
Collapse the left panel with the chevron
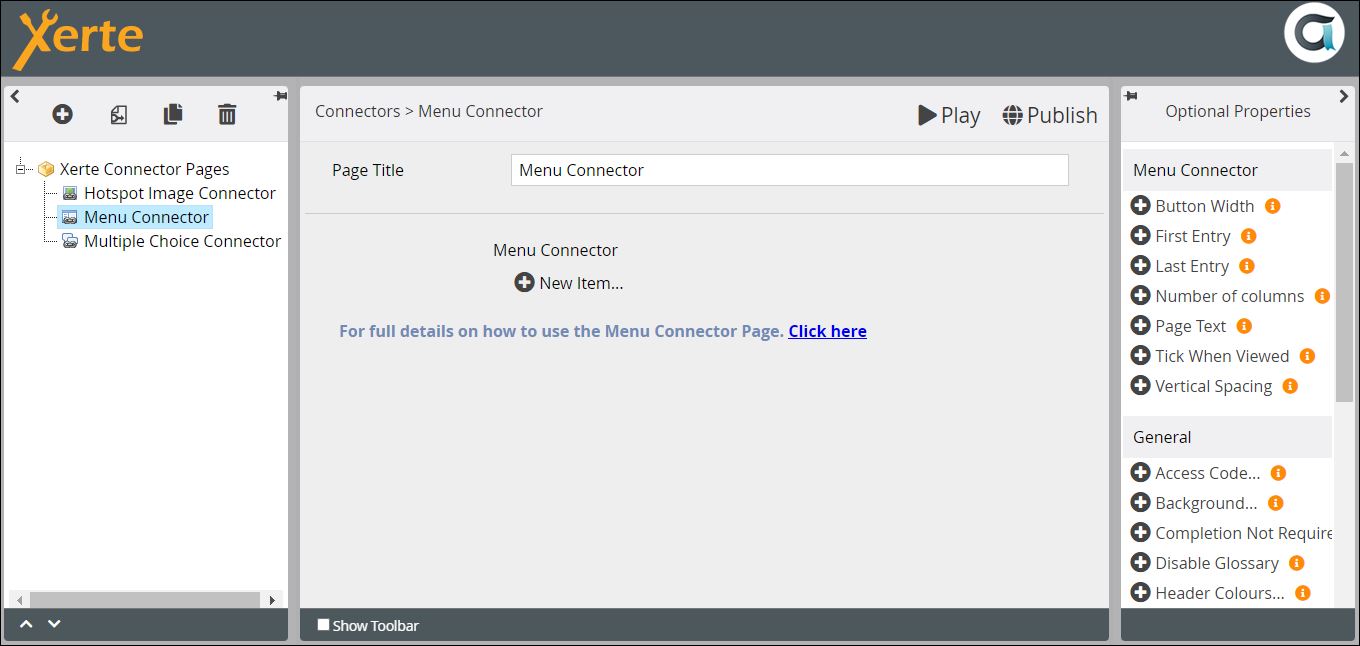click(x=15, y=96)
